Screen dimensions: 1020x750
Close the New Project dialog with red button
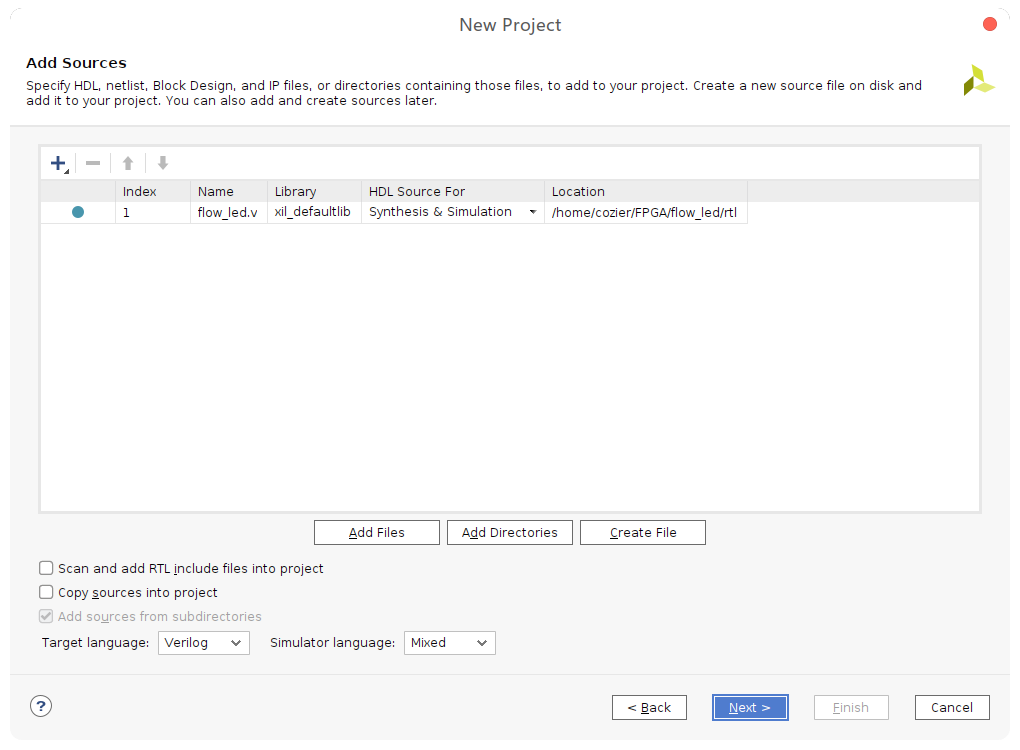point(990,24)
